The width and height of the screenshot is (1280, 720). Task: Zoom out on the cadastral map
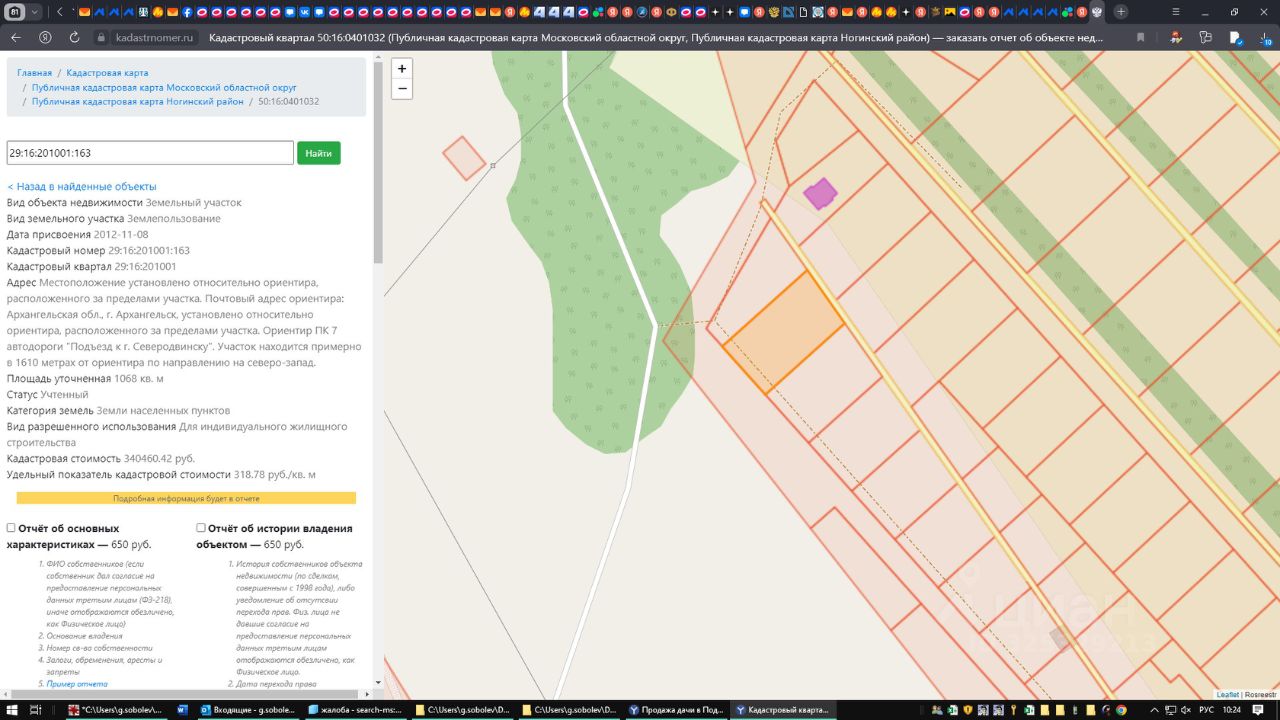coord(402,89)
